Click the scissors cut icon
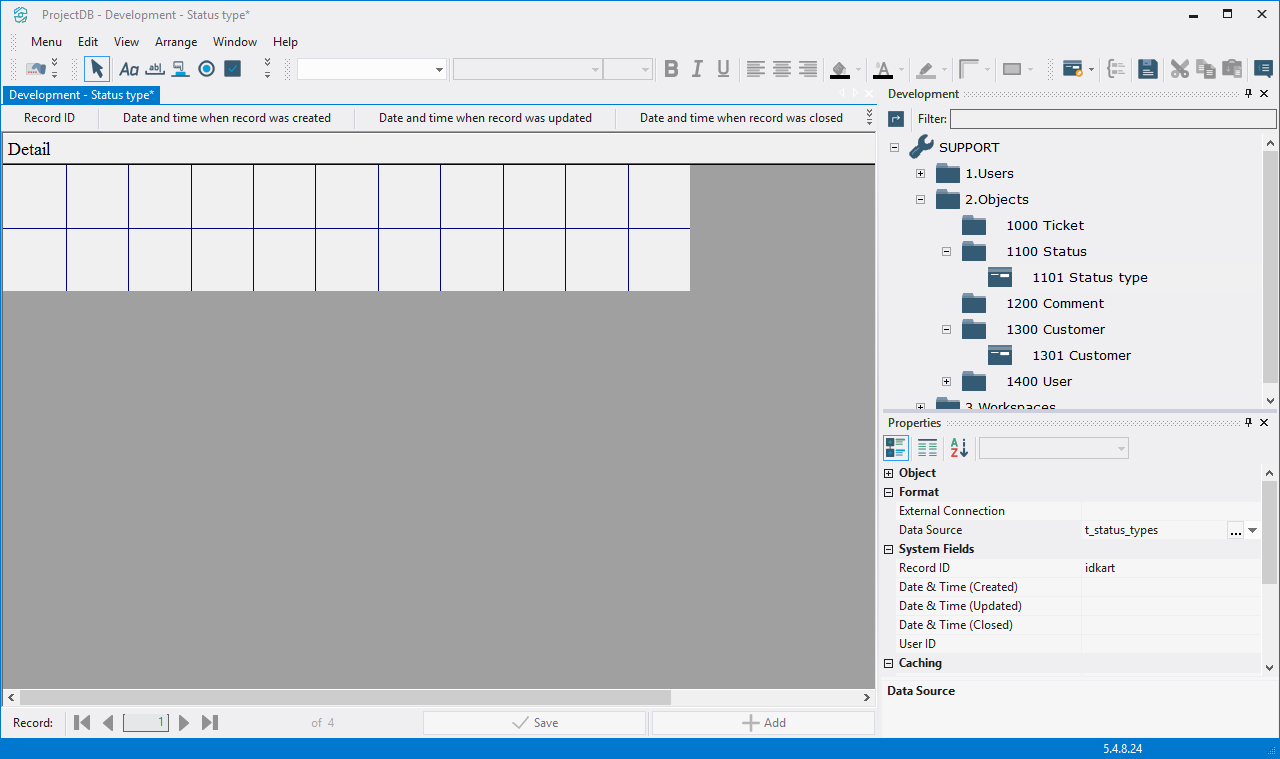1280x759 pixels. [x=1180, y=69]
